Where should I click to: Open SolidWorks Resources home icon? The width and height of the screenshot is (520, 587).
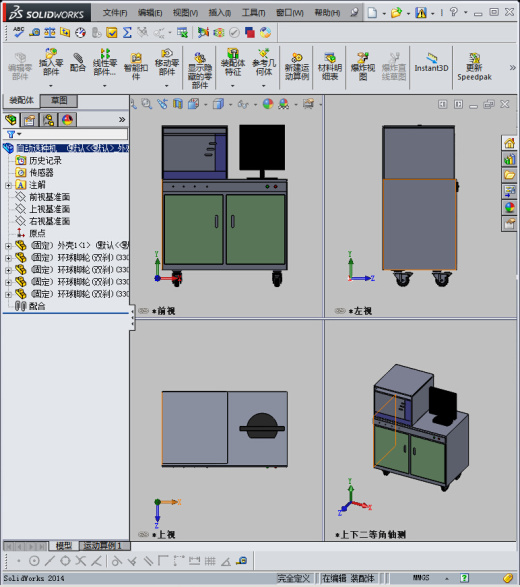509,143
